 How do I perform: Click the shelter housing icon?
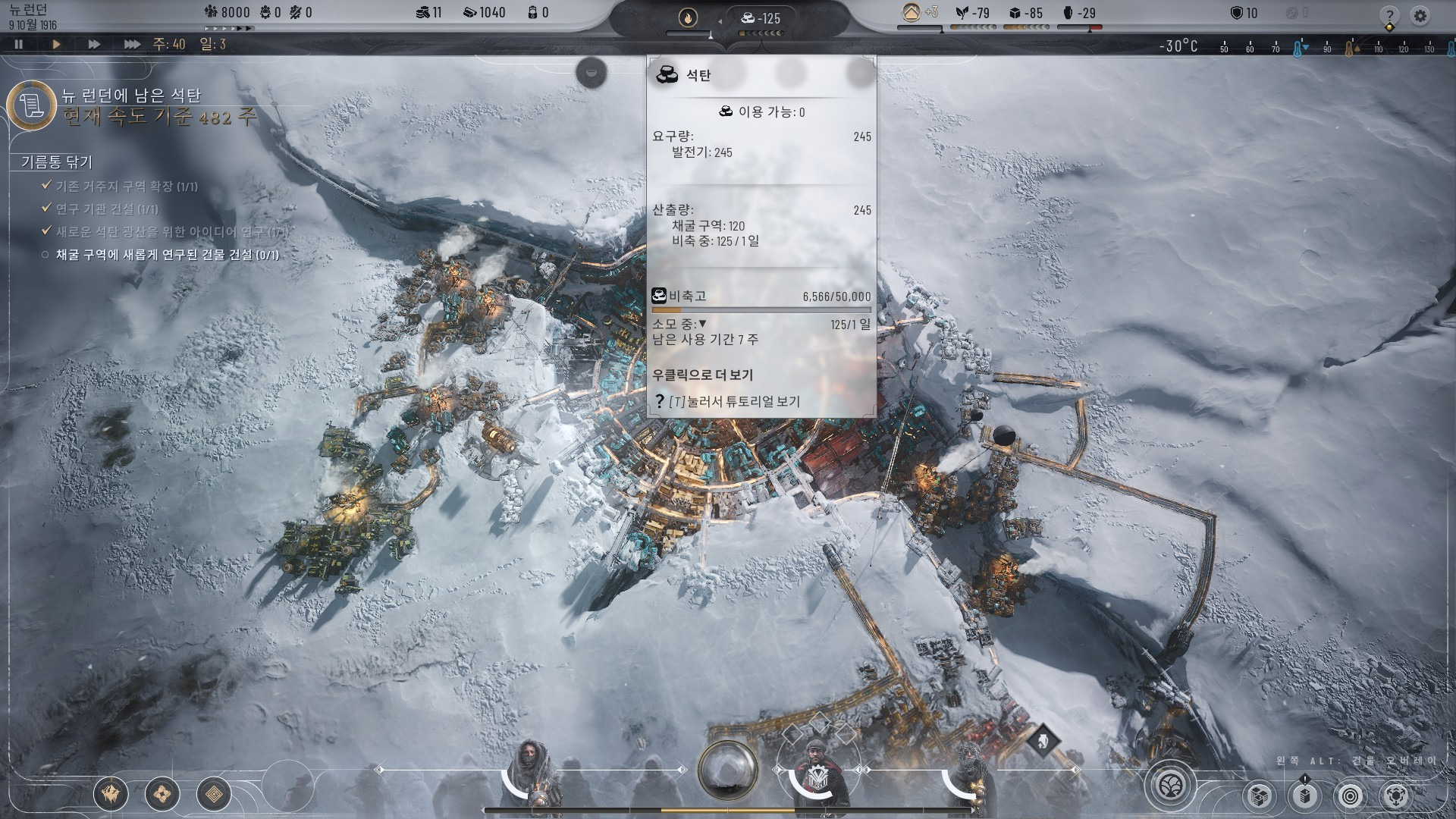coord(912,12)
